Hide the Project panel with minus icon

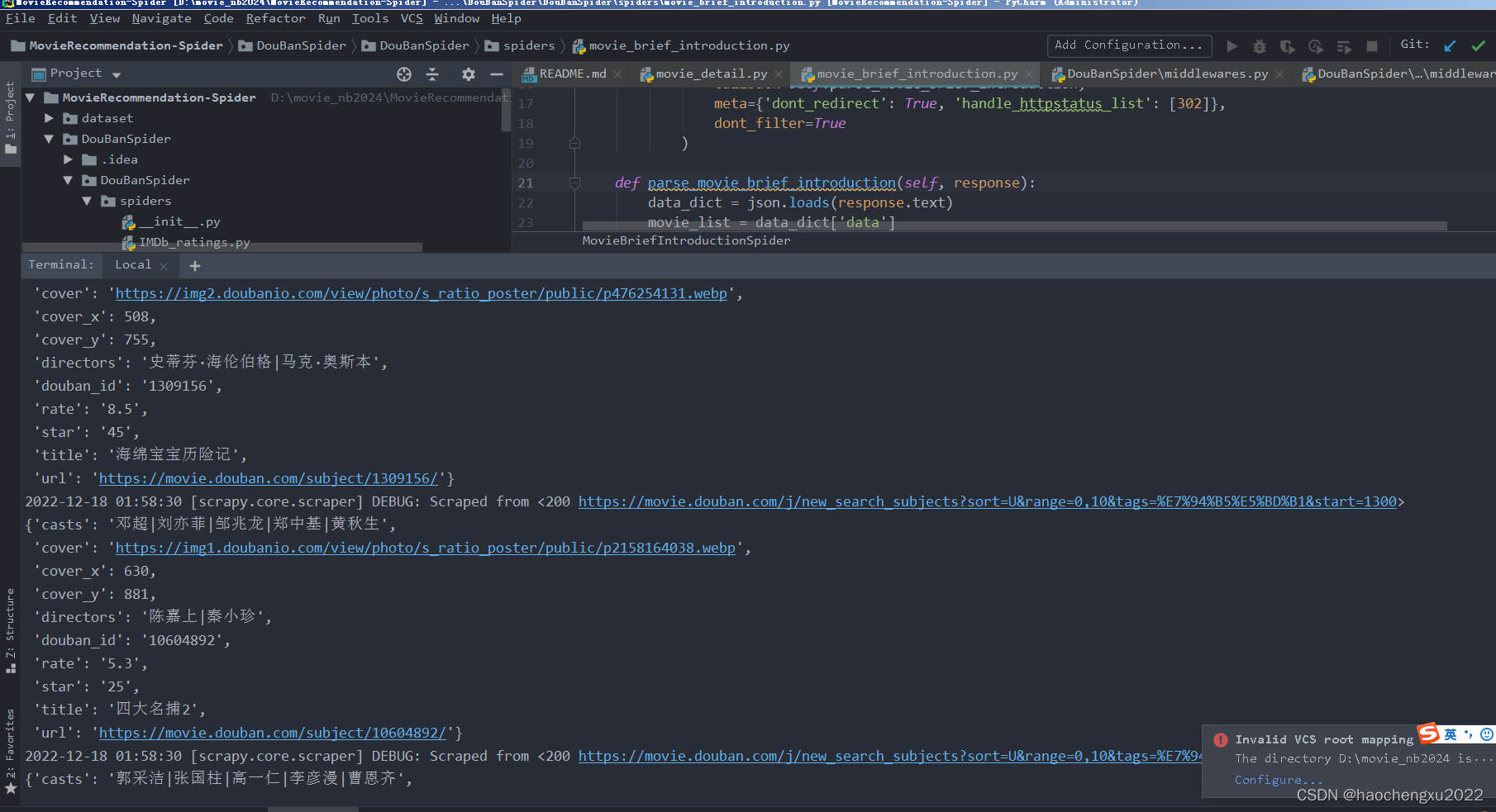point(497,74)
